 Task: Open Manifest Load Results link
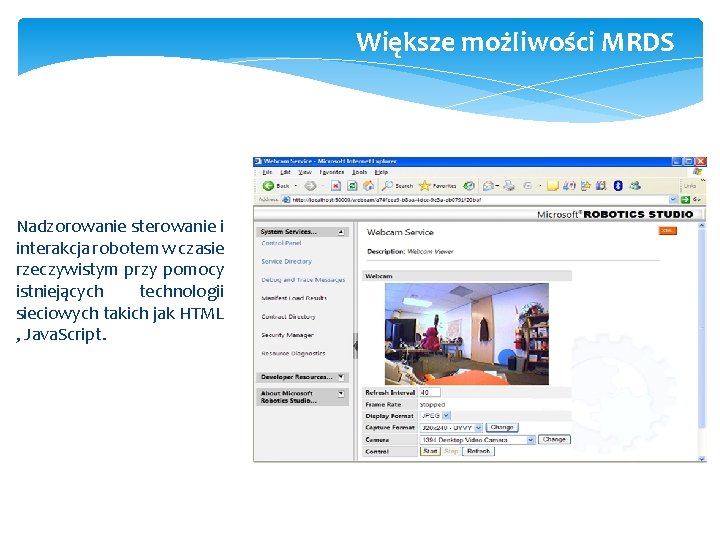coord(294,298)
